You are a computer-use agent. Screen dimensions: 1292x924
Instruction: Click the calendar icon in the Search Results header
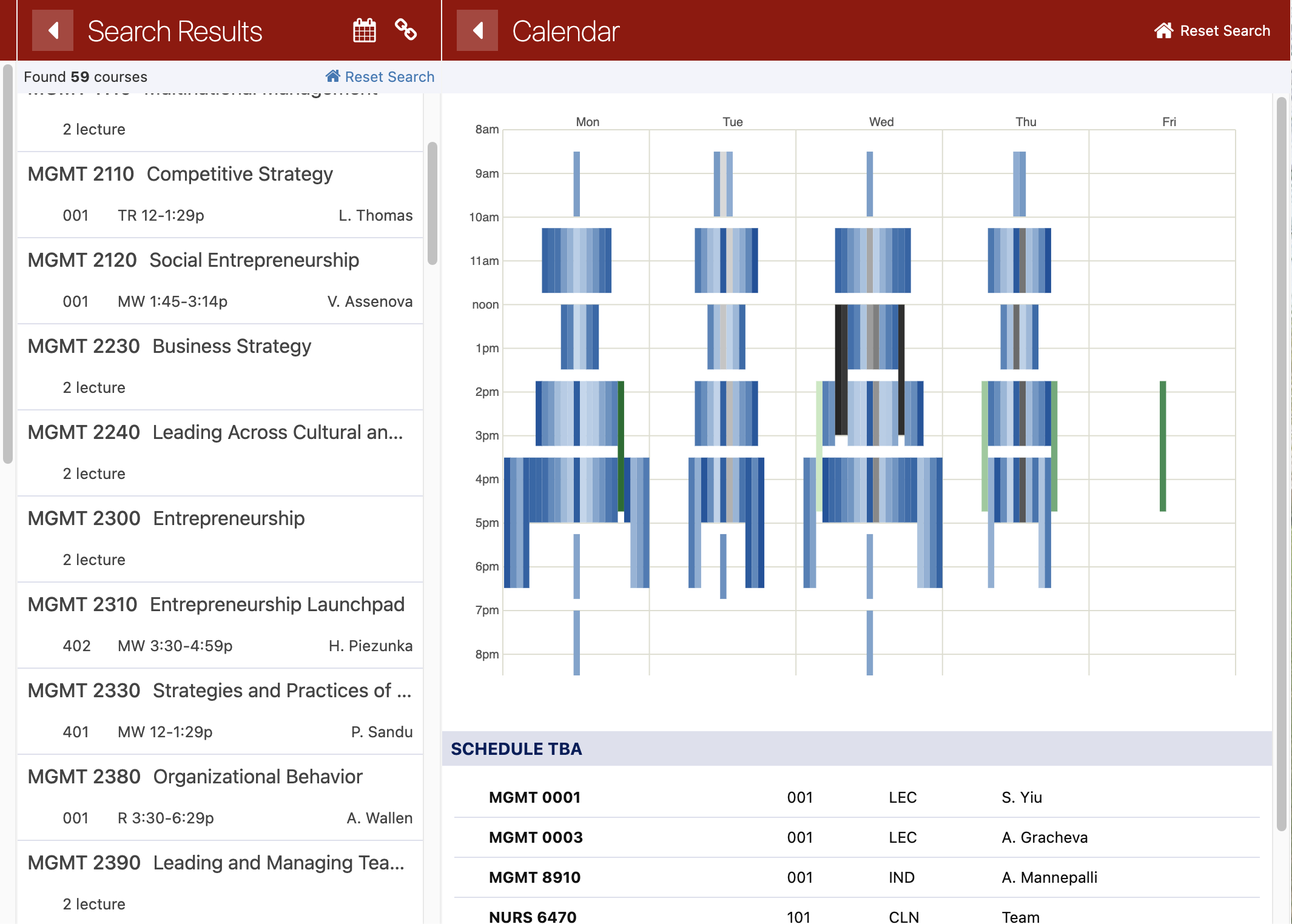click(363, 30)
